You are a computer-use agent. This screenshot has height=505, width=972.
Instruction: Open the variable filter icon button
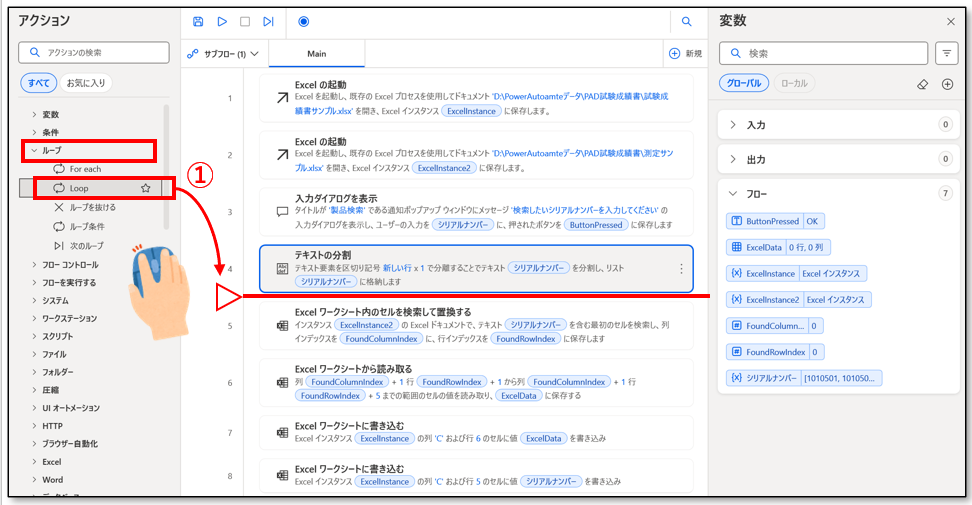(x=946, y=53)
